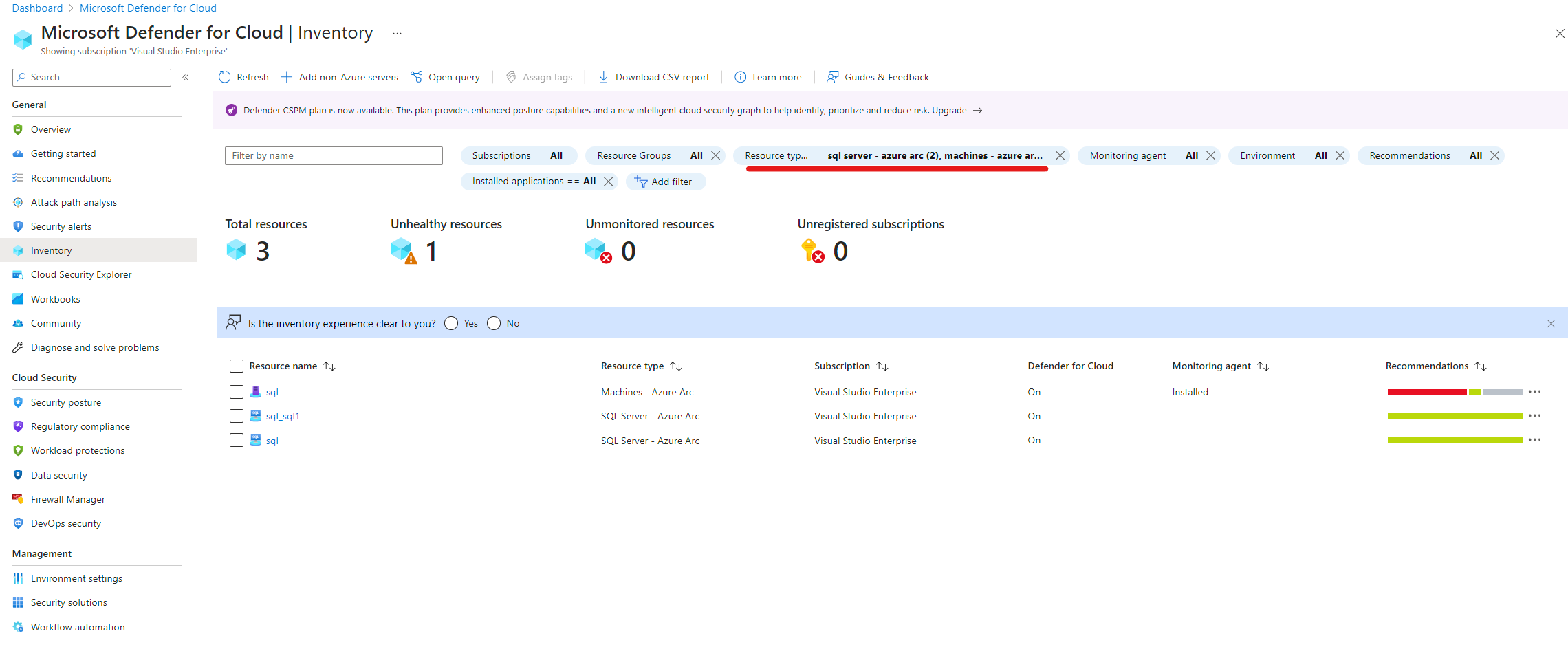
Task: Click the sidebar Search box
Action: point(91,77)
